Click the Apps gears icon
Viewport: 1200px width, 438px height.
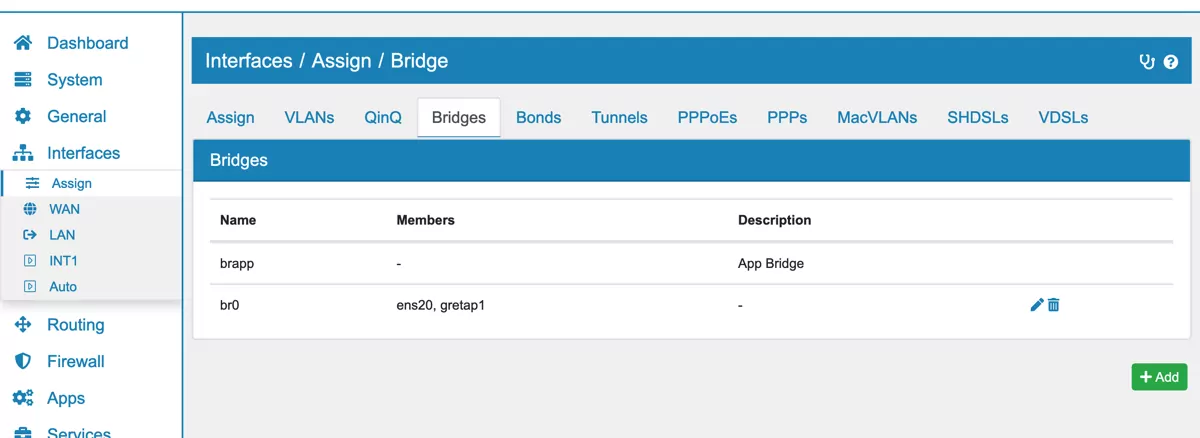(22, 398)
